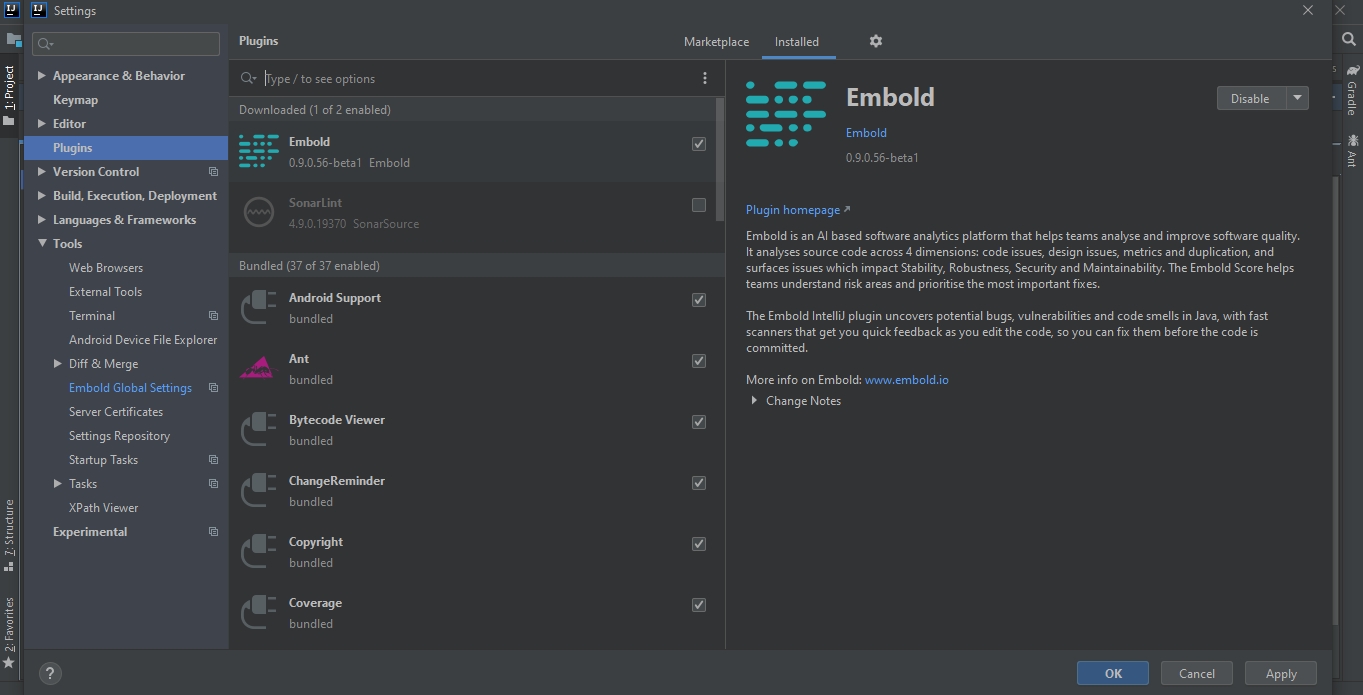Select Plugins in the settings tree
1363x695 pixels.
[x=126, y=148]
